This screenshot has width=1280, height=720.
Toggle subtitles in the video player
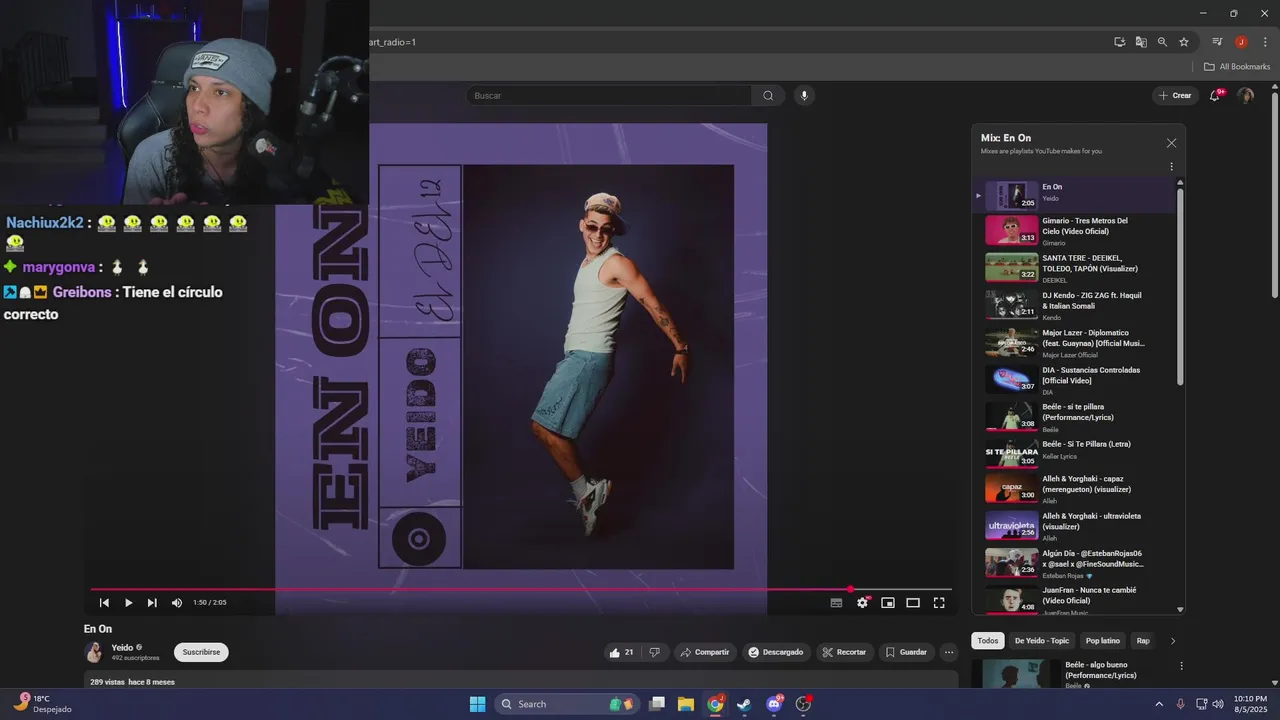coord(836,603)
